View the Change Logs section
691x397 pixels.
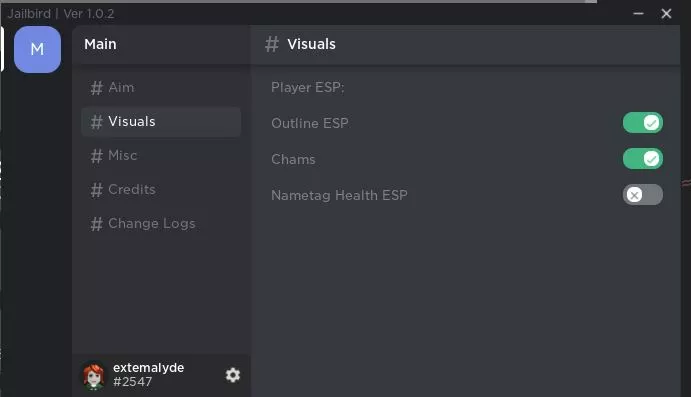pyautogui.click(x=161, y=224)
